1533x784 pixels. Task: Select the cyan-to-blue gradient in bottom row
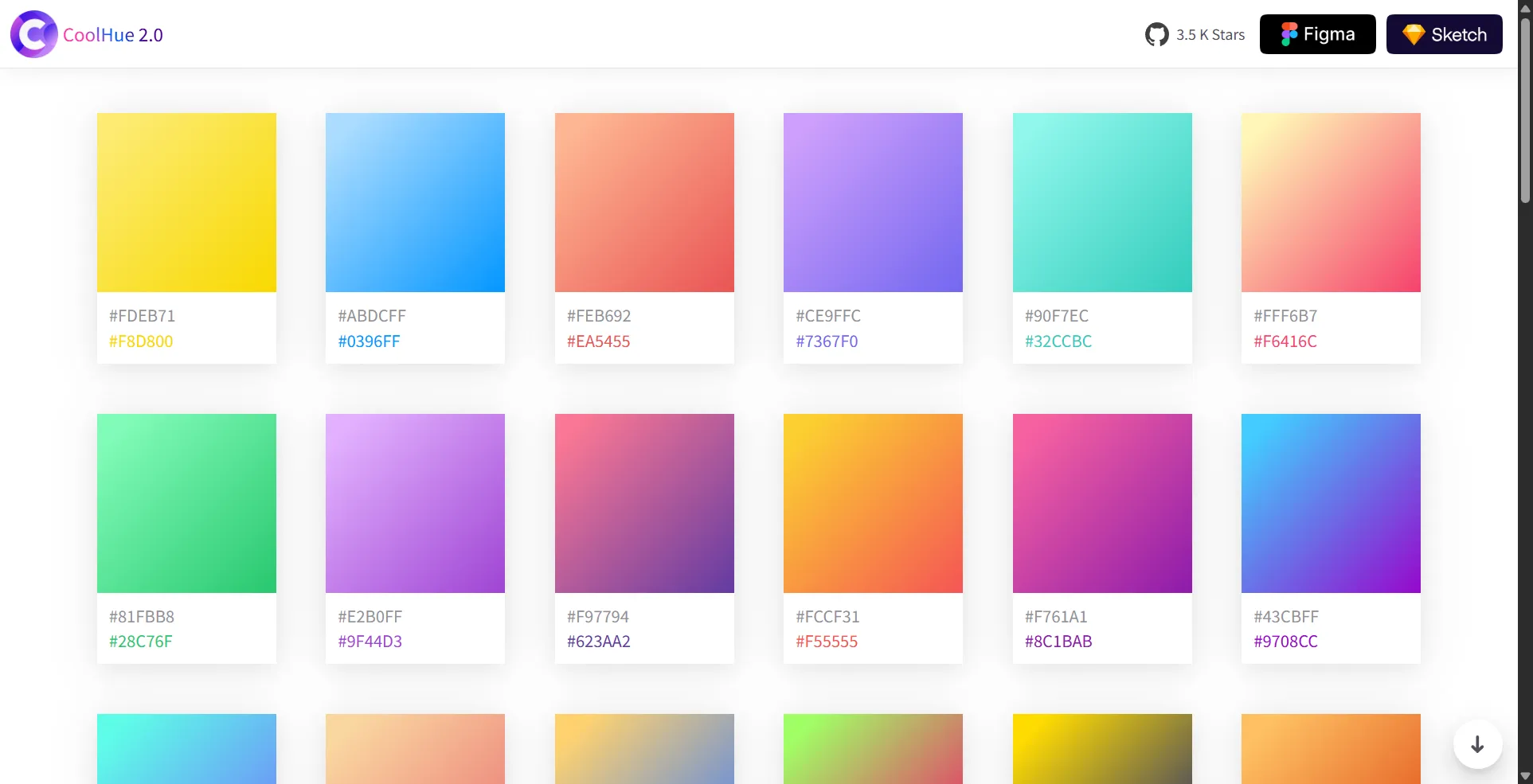[186, 749]
